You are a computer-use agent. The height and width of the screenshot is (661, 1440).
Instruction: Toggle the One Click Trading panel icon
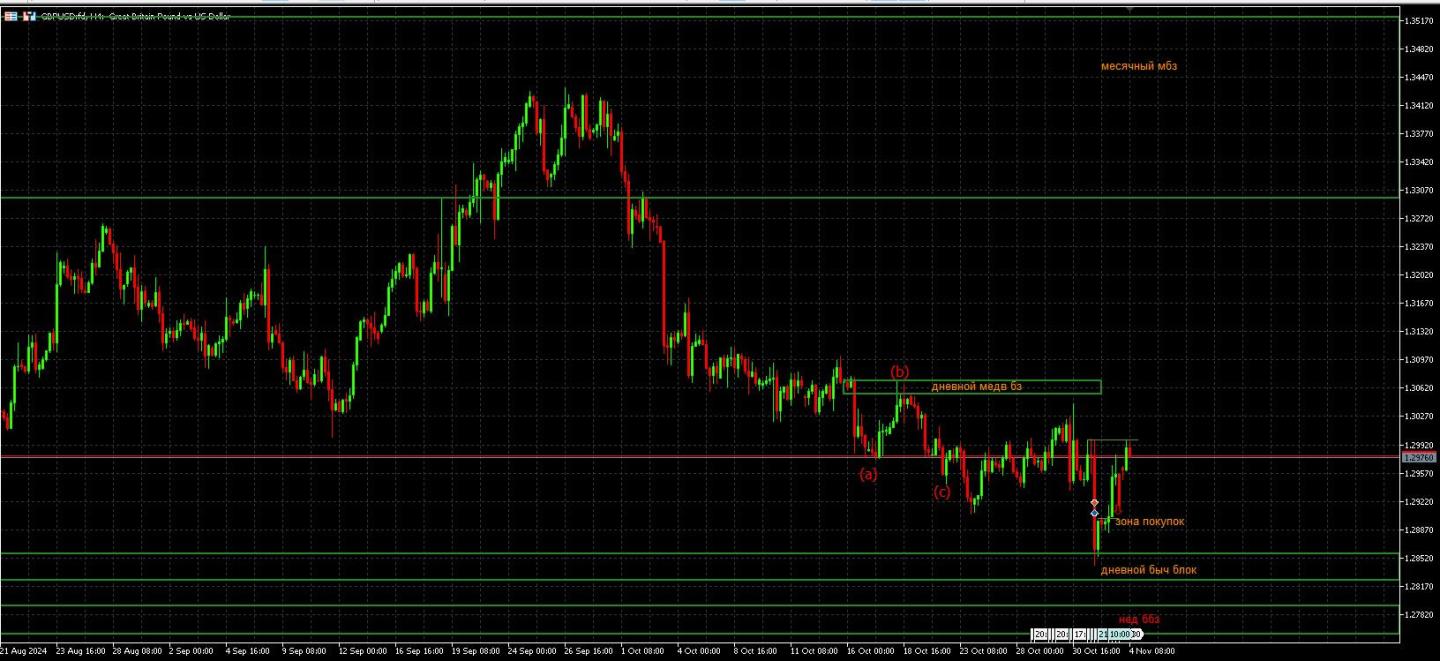29,17
